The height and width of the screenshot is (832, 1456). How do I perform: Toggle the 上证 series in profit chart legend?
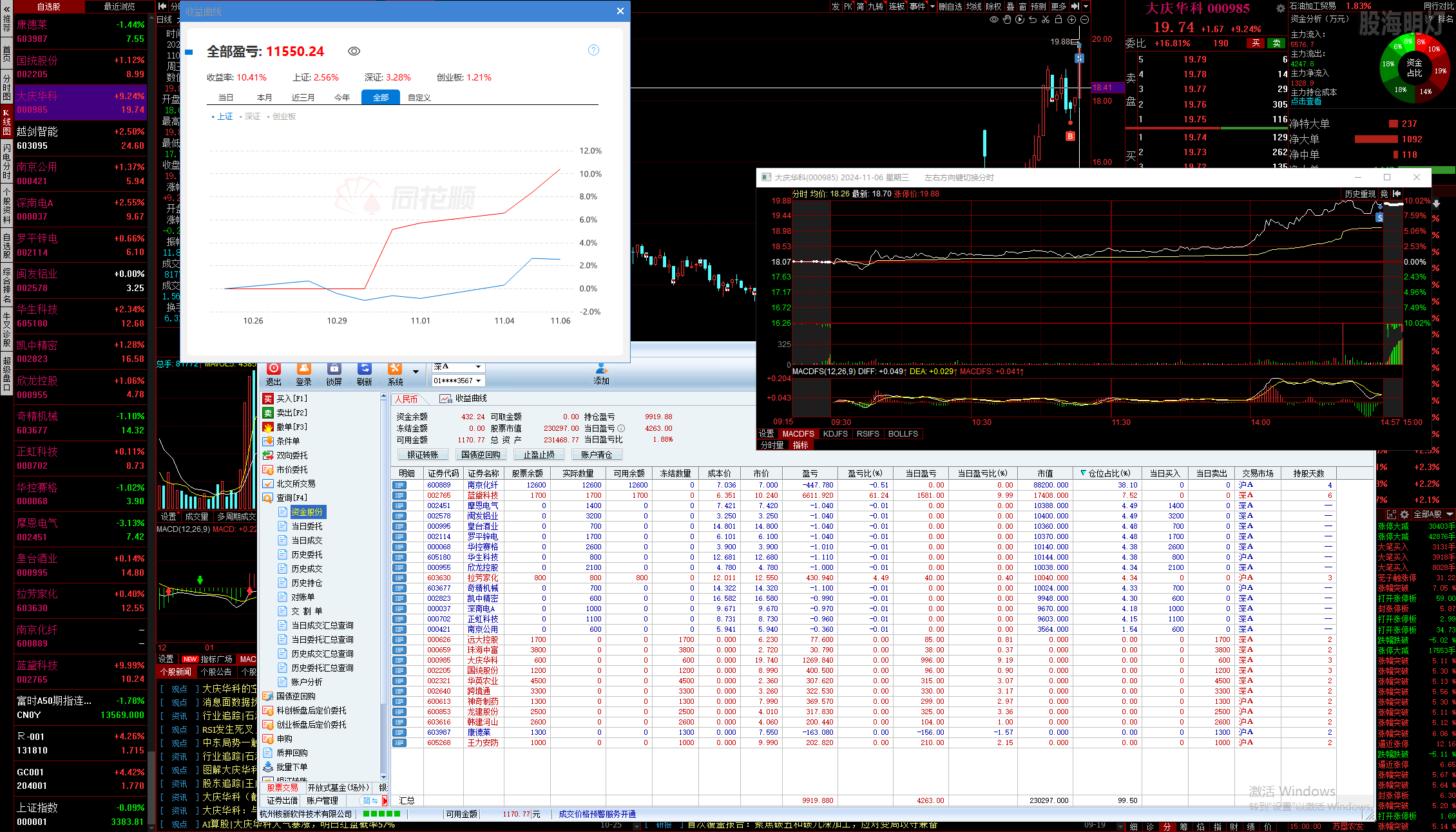point(222,117)
